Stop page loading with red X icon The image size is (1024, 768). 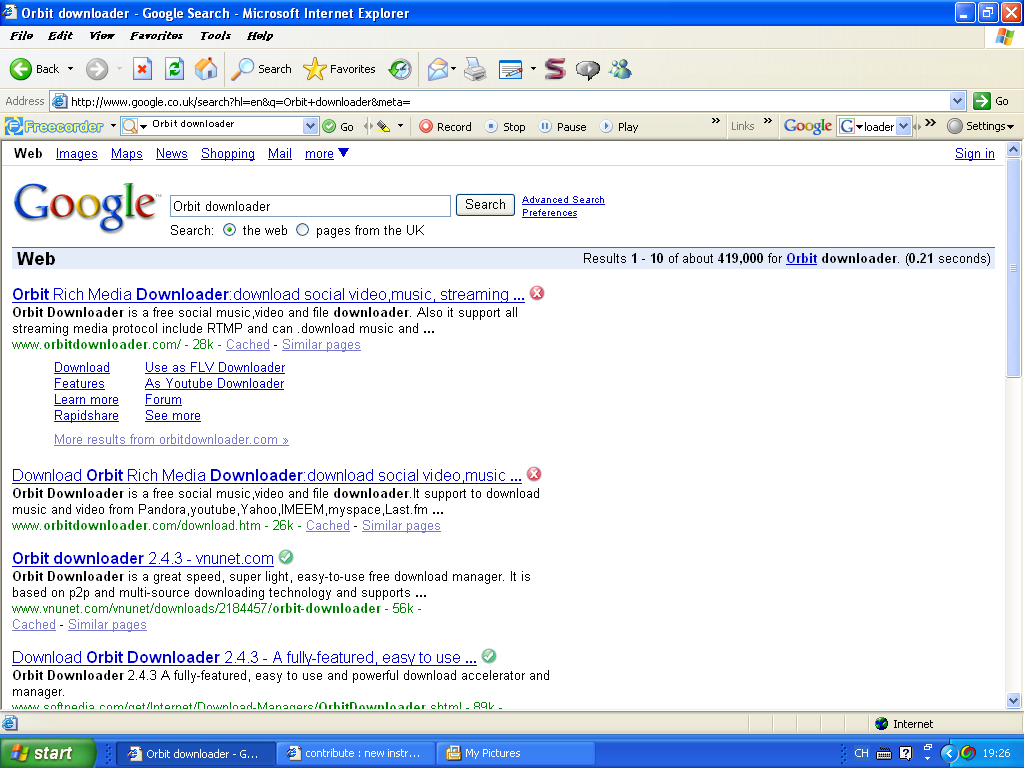142,69
